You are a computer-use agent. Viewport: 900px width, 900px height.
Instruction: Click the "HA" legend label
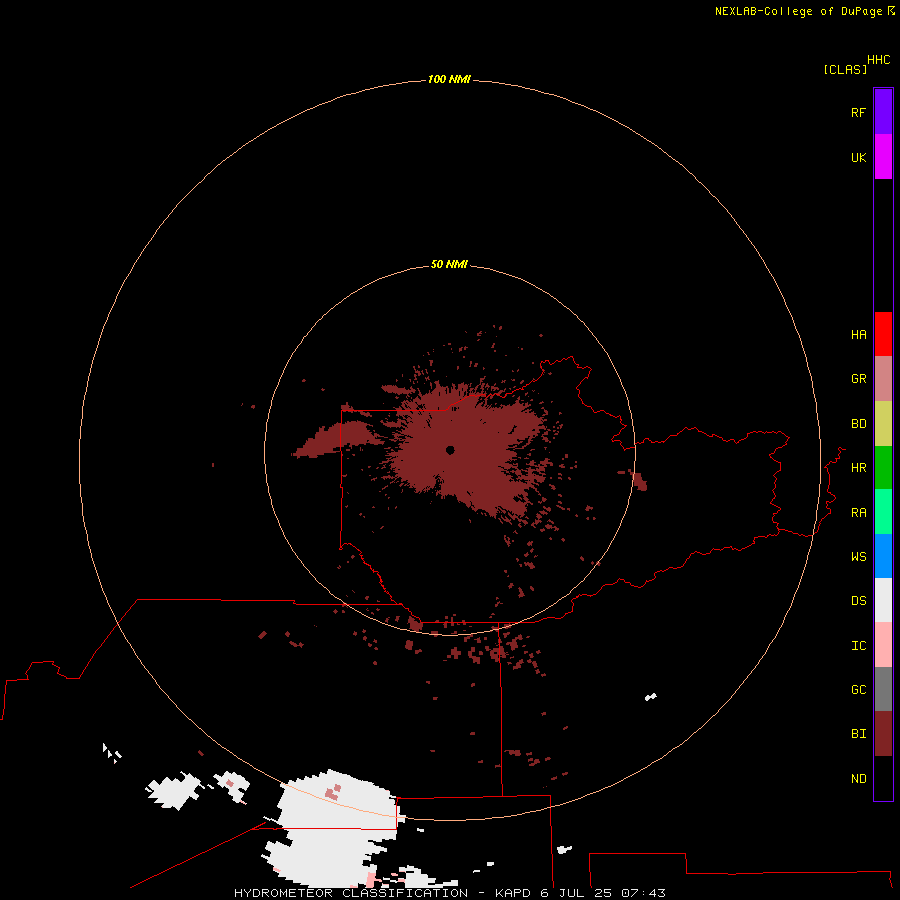[x=858, y=335]
